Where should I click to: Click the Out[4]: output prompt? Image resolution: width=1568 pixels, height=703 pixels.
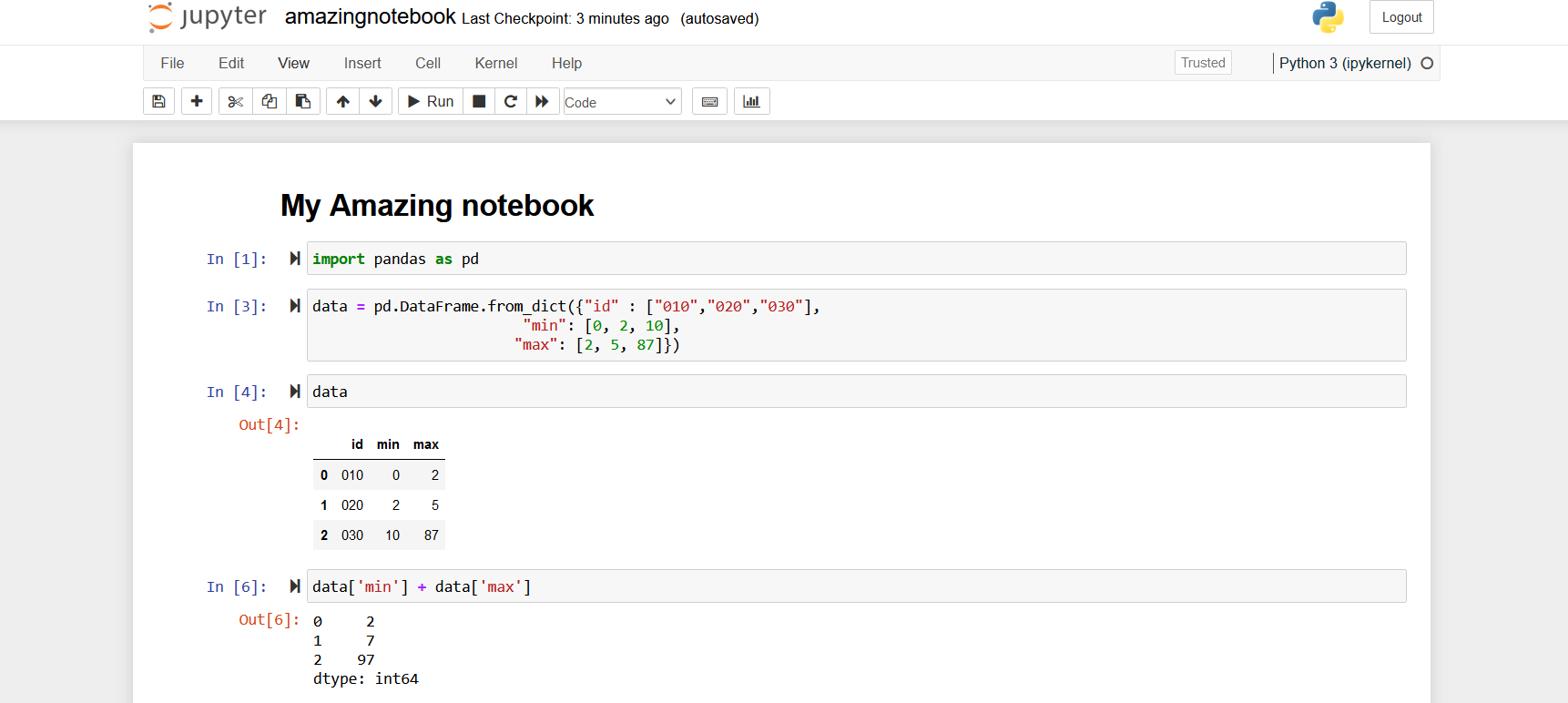point(269,424)
